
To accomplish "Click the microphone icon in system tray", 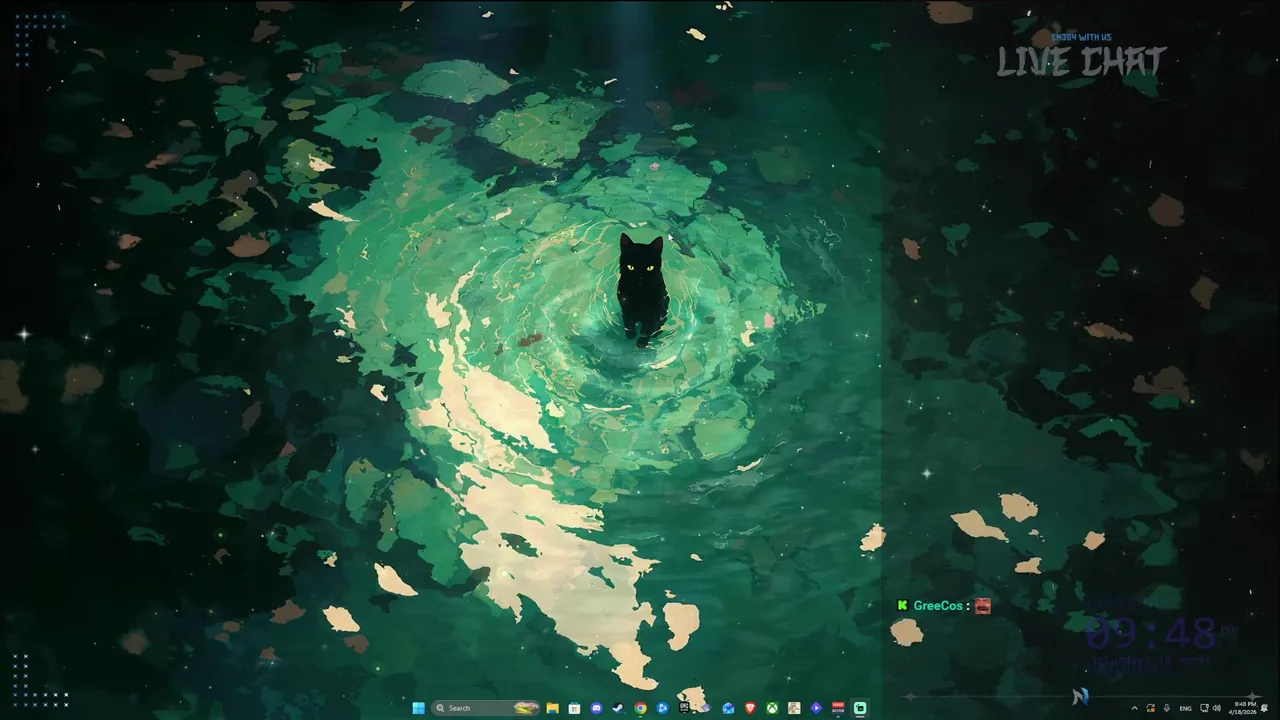I will [1167, 708].
